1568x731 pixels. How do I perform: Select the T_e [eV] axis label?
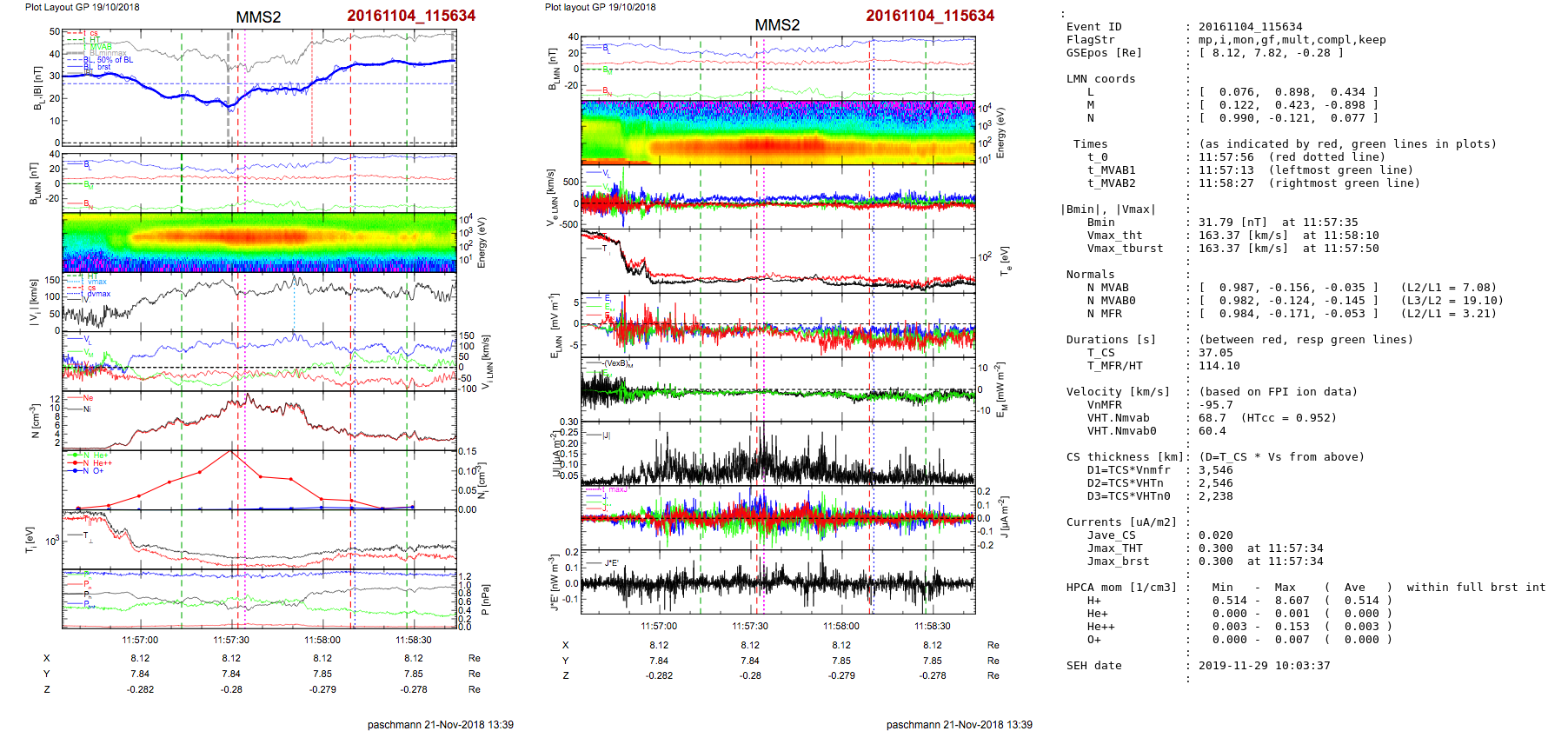pos(1006,260)
